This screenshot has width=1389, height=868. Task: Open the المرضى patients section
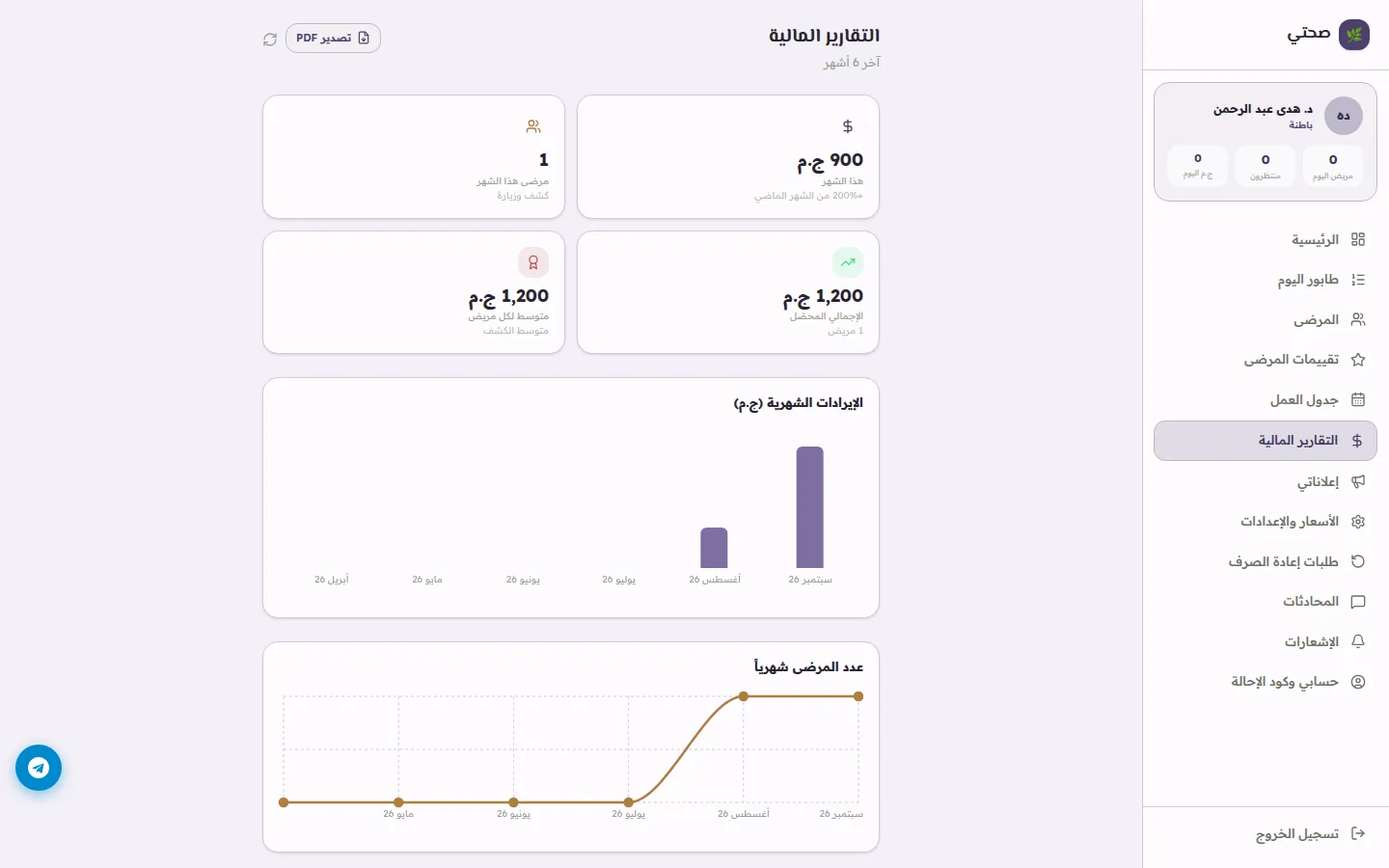(x=1266, y=319)
